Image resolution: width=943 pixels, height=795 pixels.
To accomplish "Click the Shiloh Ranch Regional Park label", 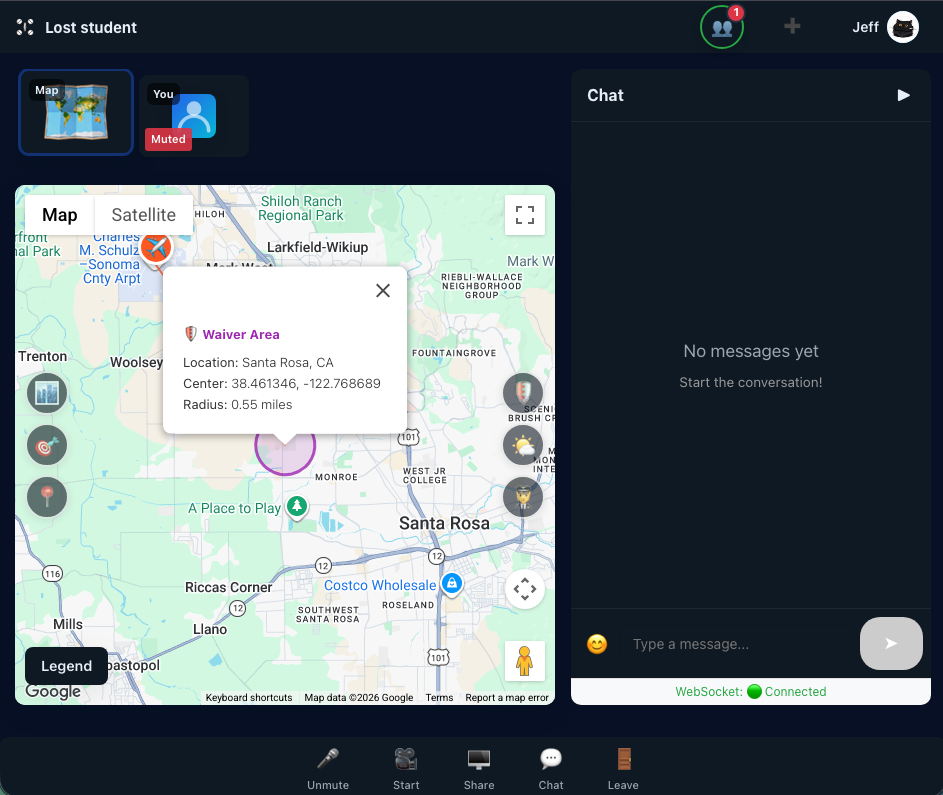I will tap(301, 208).
